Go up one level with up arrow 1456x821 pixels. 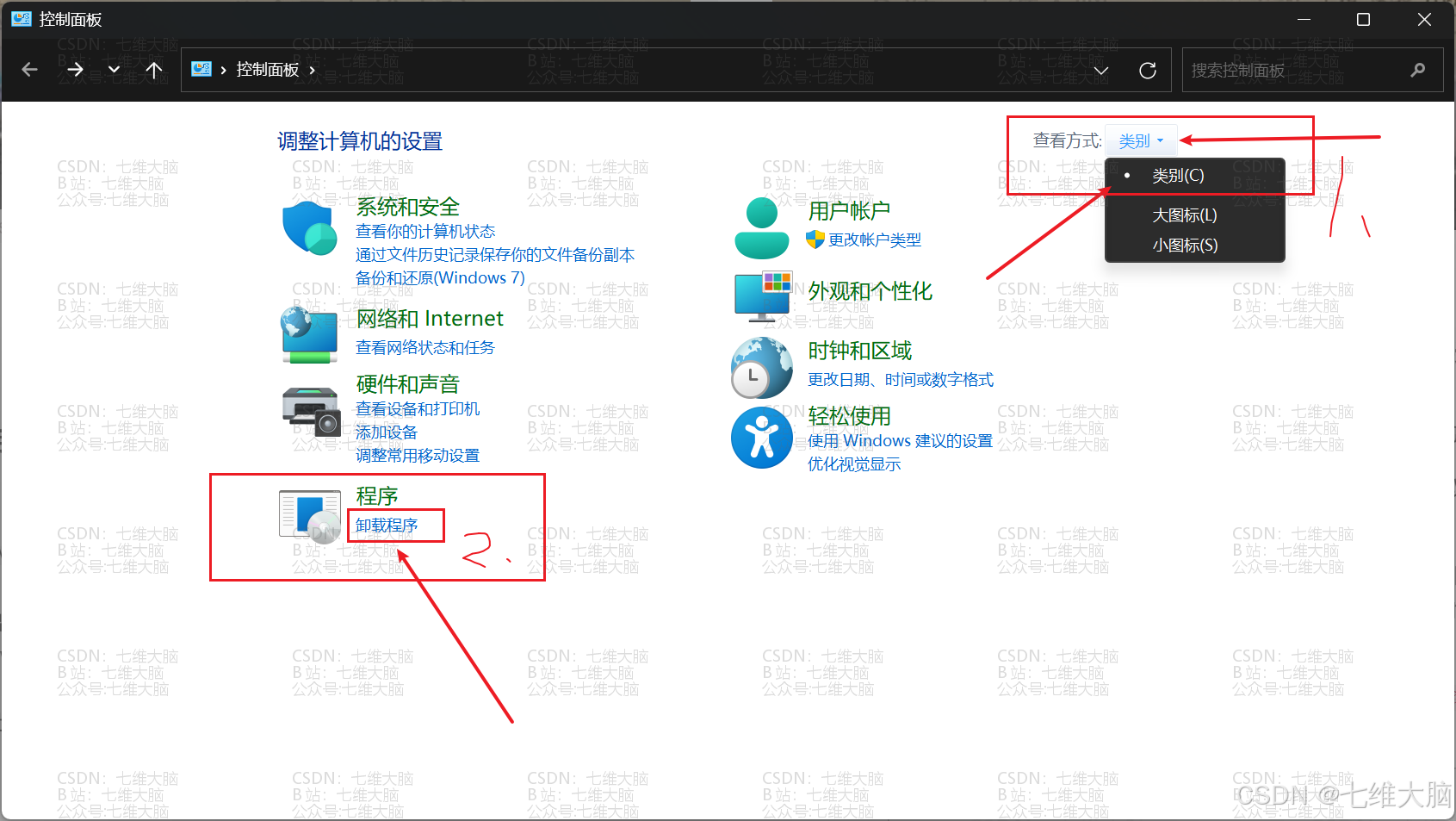154,70
